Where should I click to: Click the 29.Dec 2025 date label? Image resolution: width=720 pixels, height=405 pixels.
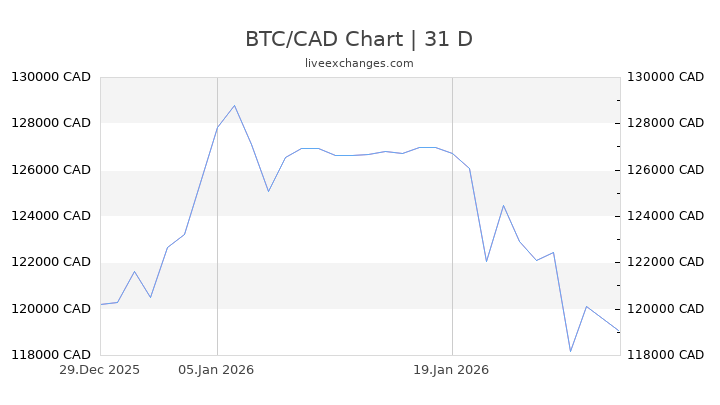click(100, 369)
